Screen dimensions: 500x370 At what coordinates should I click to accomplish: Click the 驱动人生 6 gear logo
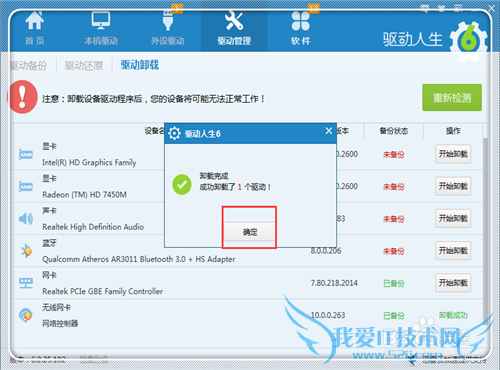(x=469, y=41)
